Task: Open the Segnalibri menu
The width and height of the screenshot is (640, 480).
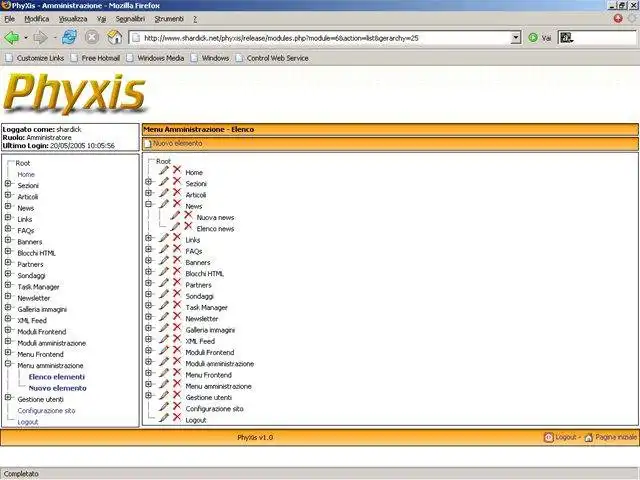Action: [x=130, y=19]
